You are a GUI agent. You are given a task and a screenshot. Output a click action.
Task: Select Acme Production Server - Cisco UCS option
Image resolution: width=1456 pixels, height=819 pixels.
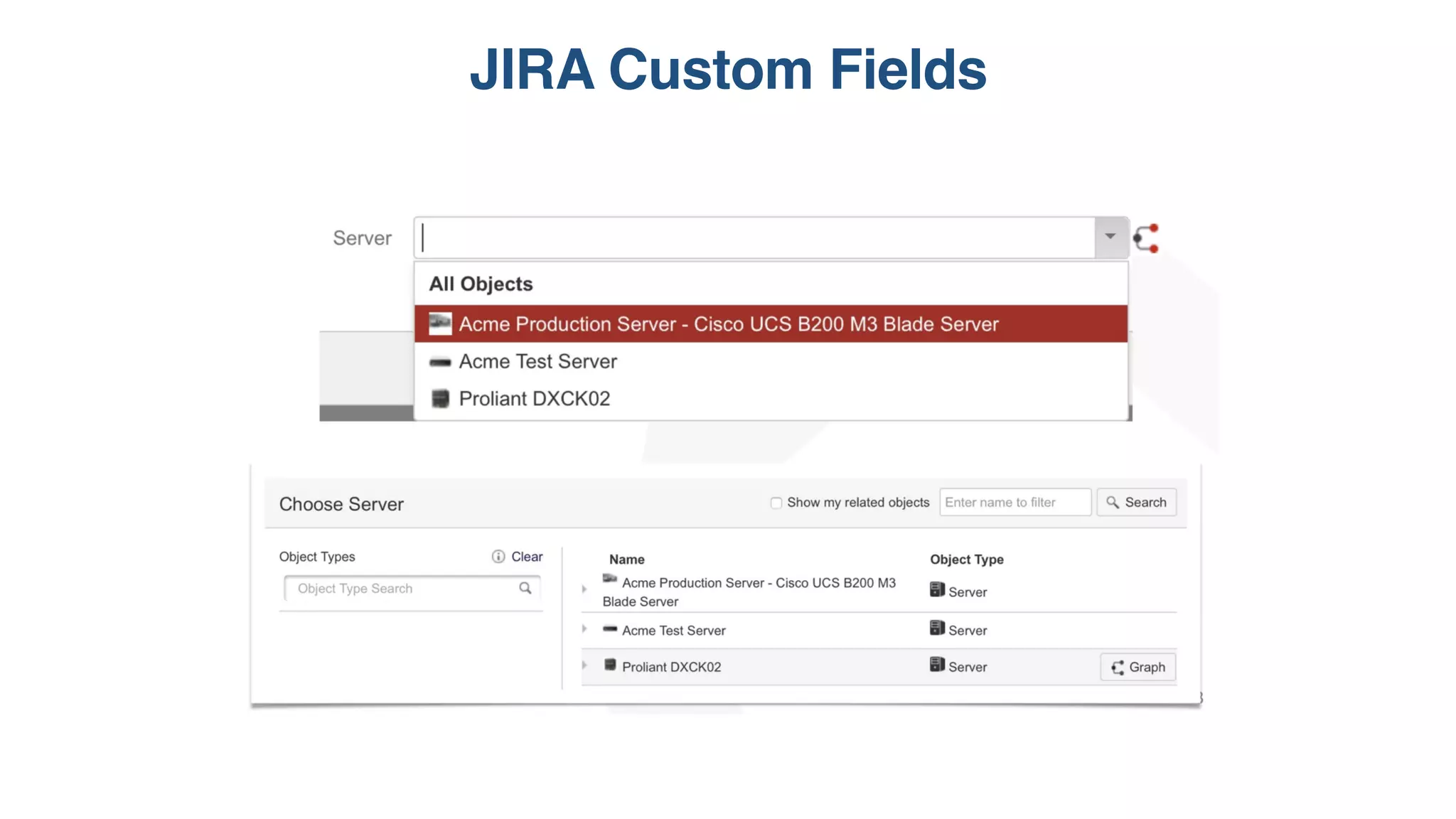pos(771,324)
